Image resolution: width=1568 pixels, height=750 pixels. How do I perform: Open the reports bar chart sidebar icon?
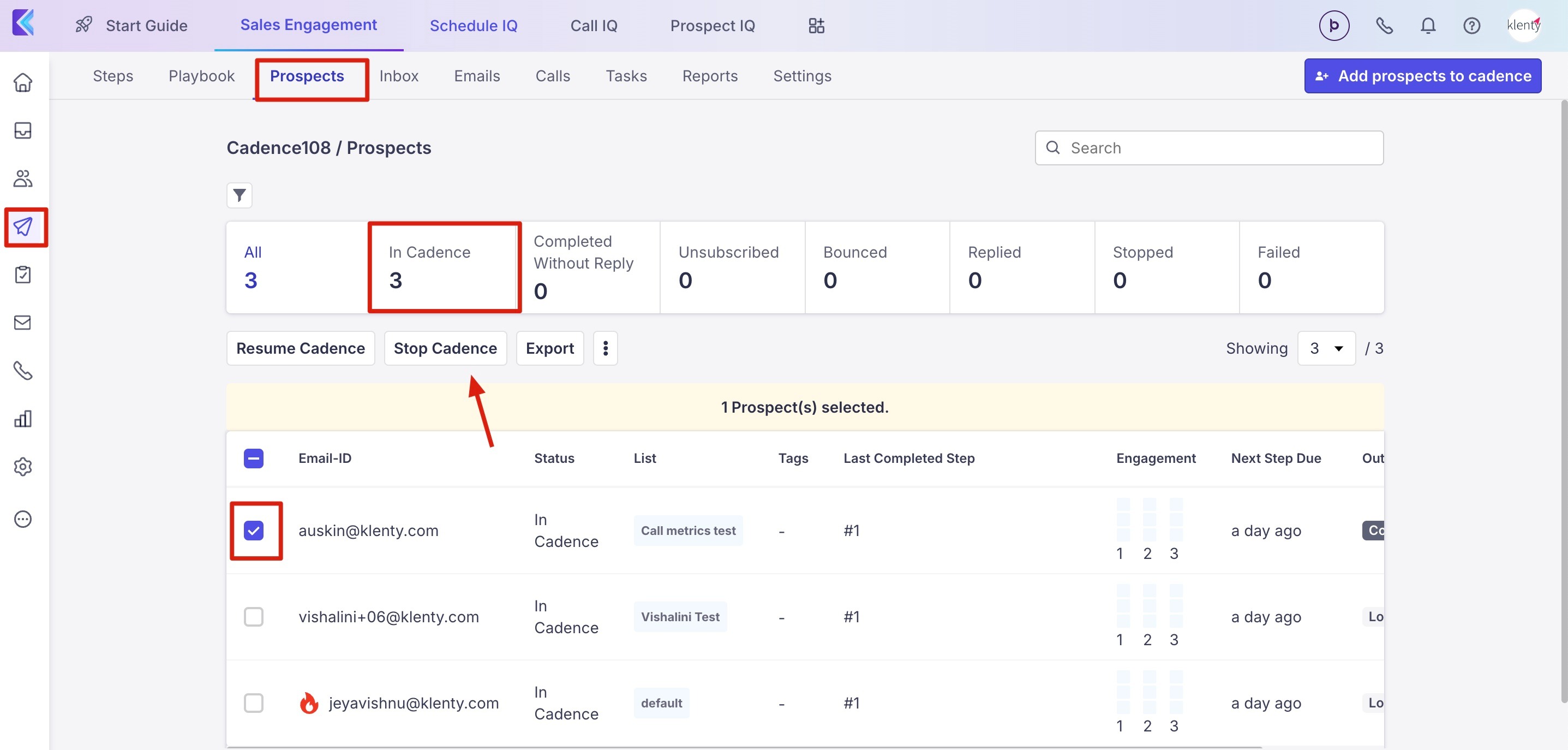click(x=23, y=419)
